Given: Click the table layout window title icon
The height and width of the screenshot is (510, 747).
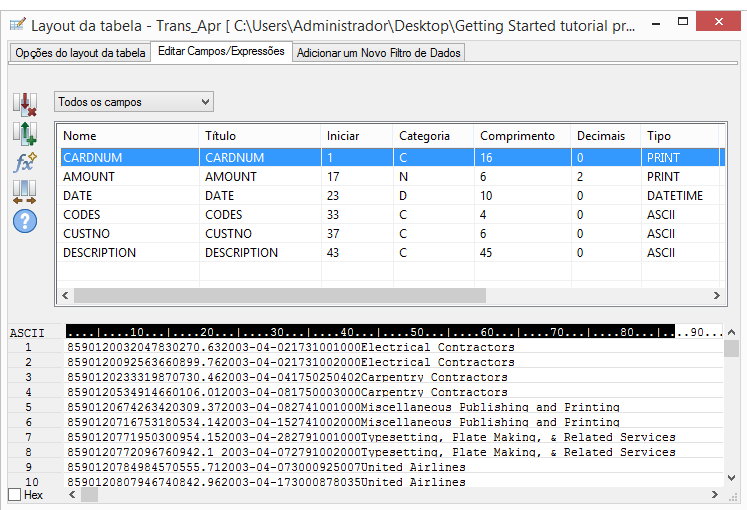Looking at the screenshot, I should click(x=16, y=23).
